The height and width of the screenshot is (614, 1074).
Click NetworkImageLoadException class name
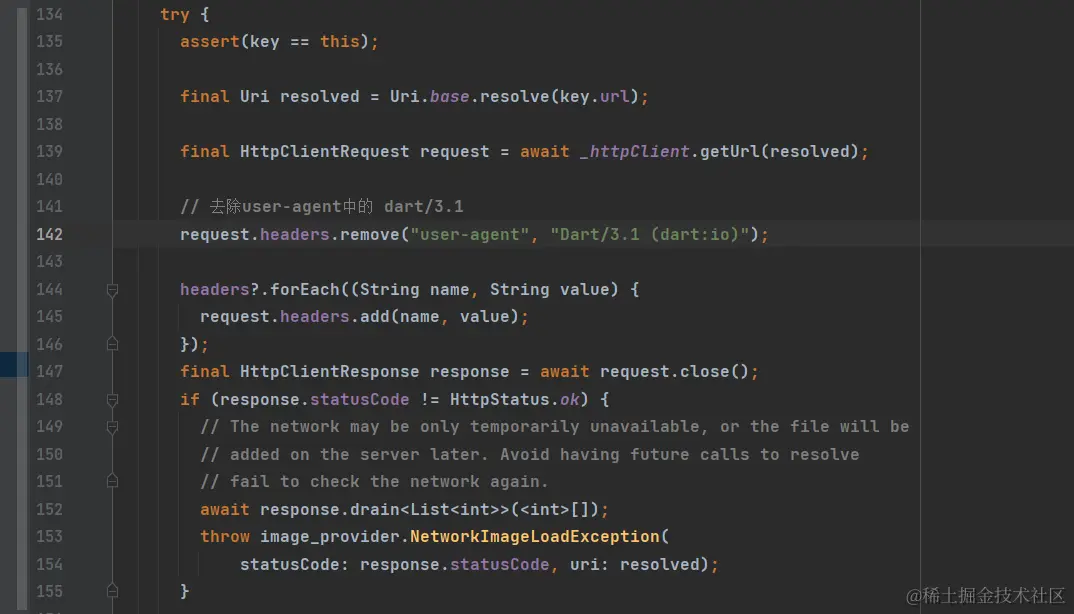pyautogui.click(x=534, y=537)
